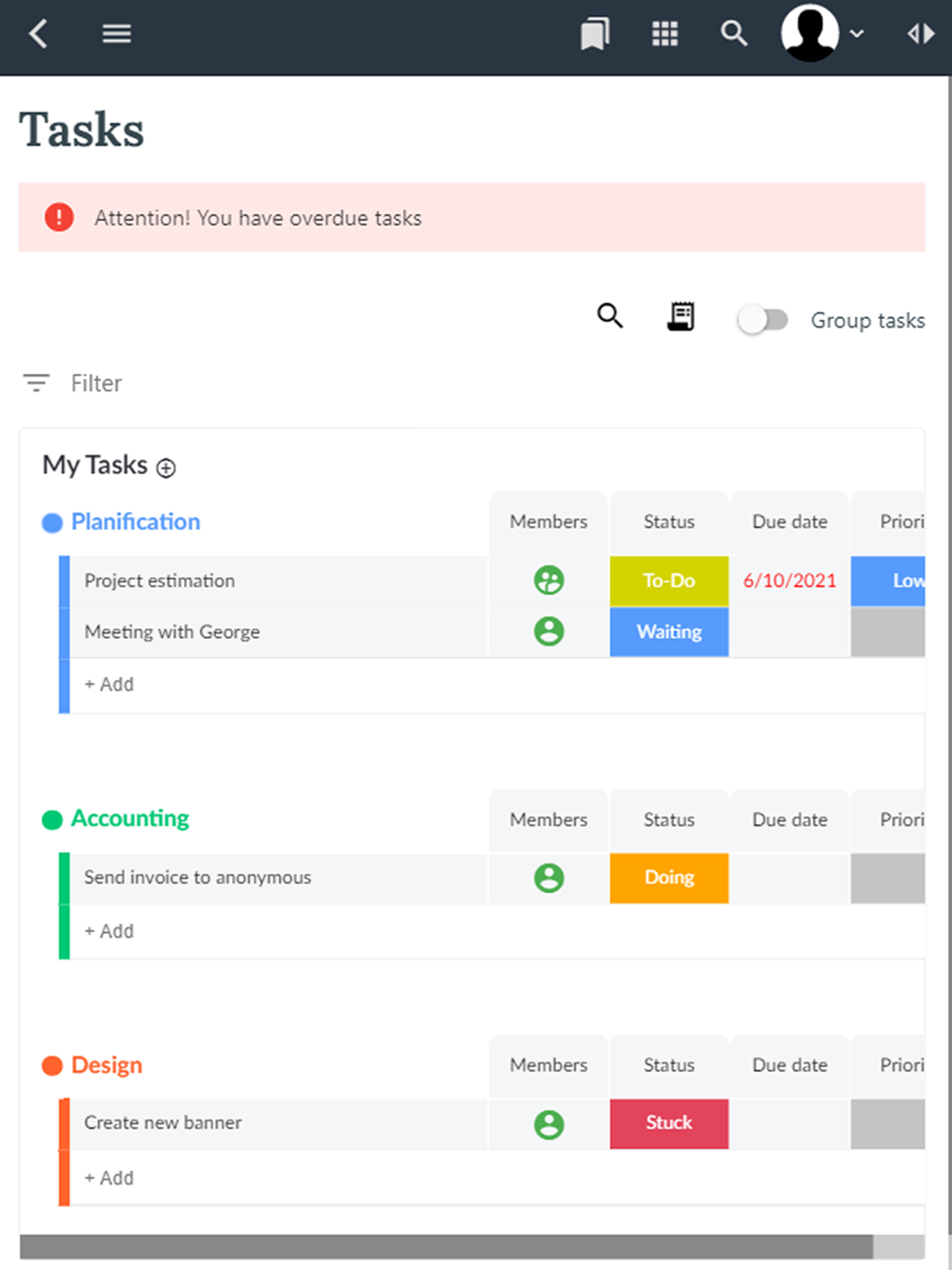The image size is (952, 1270).
Task: Open the bookmarks icon in top bar
Action: pos(595,34)
